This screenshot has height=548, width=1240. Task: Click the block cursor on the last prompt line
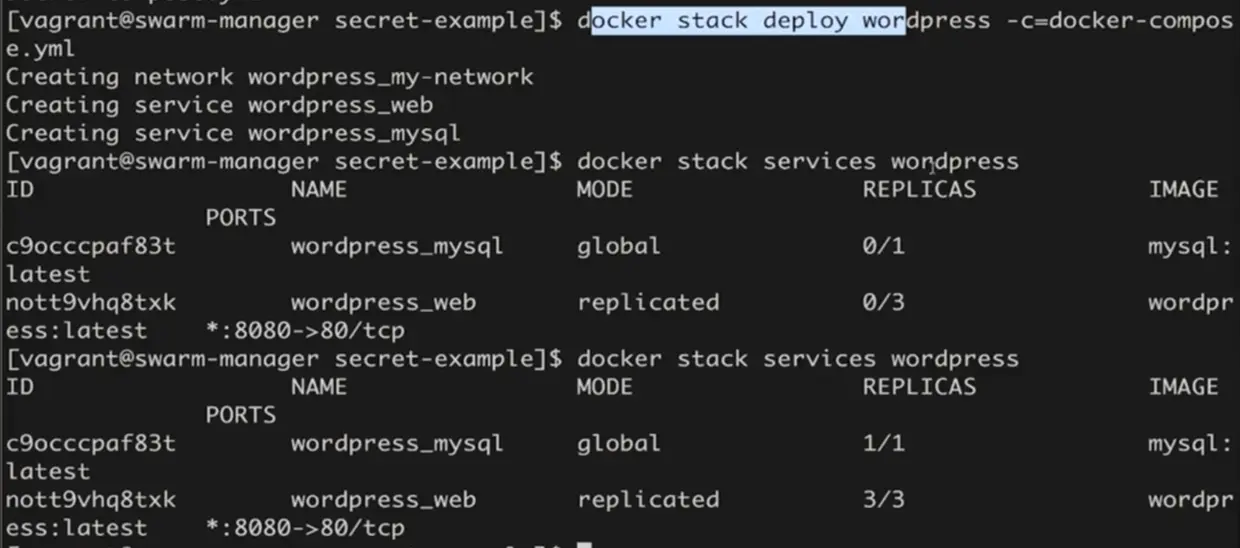click(x=586, y=544)
